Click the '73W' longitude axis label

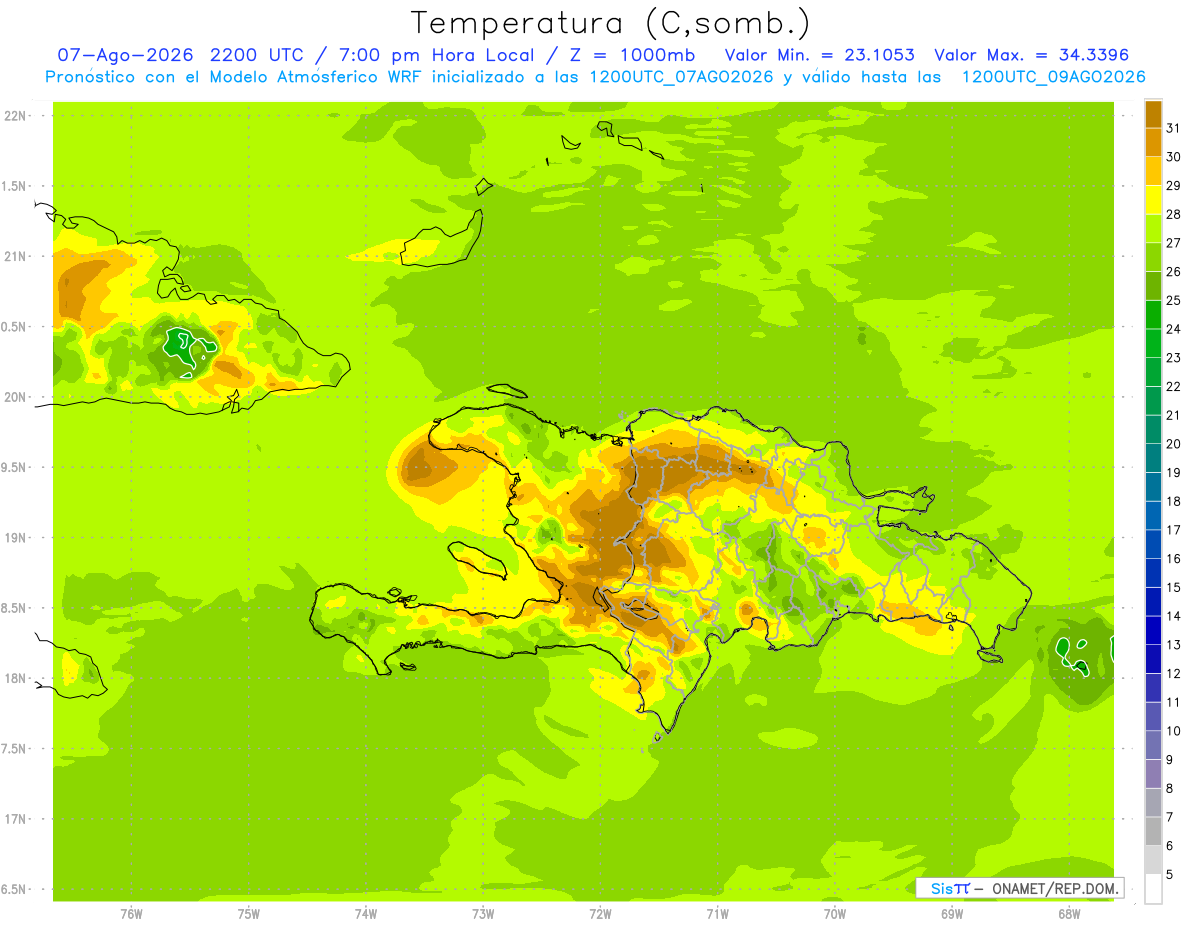(x=483, y=914)
